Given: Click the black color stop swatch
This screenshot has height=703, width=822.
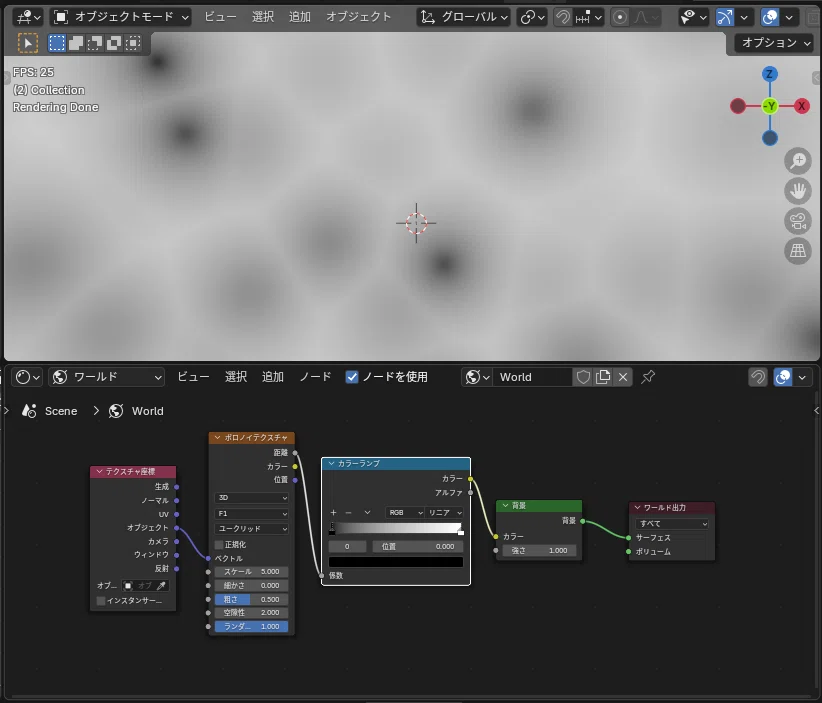Looking at the screenshot, I should [x=396, y=562].
